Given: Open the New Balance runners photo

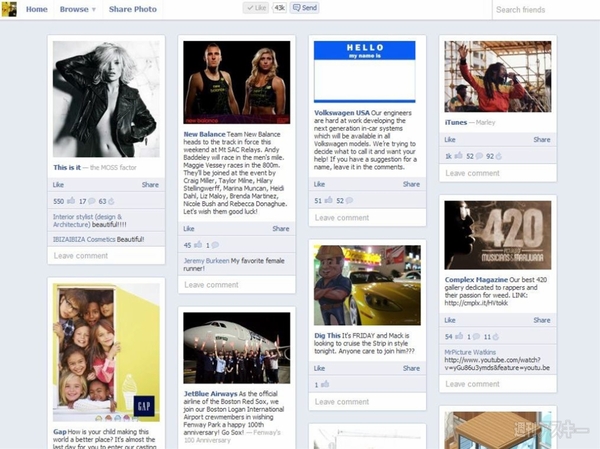Looking at the screenshot, I should click(x=237, y=82).
